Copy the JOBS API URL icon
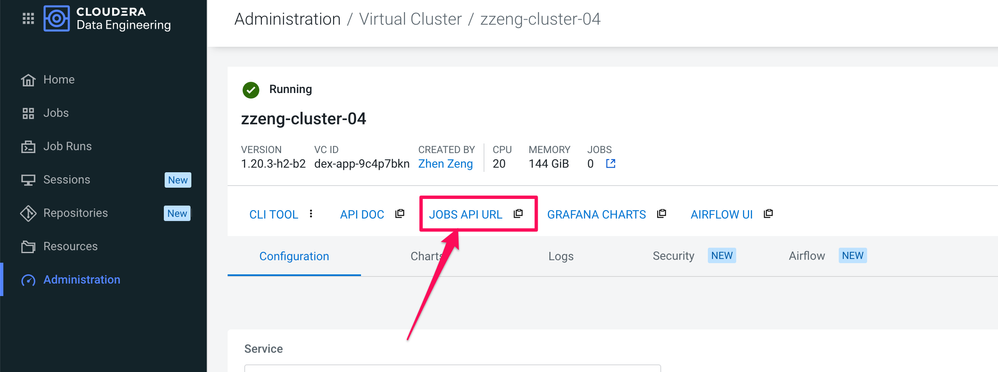Screen dimensions: 998x372 click(x=518, y=214)
